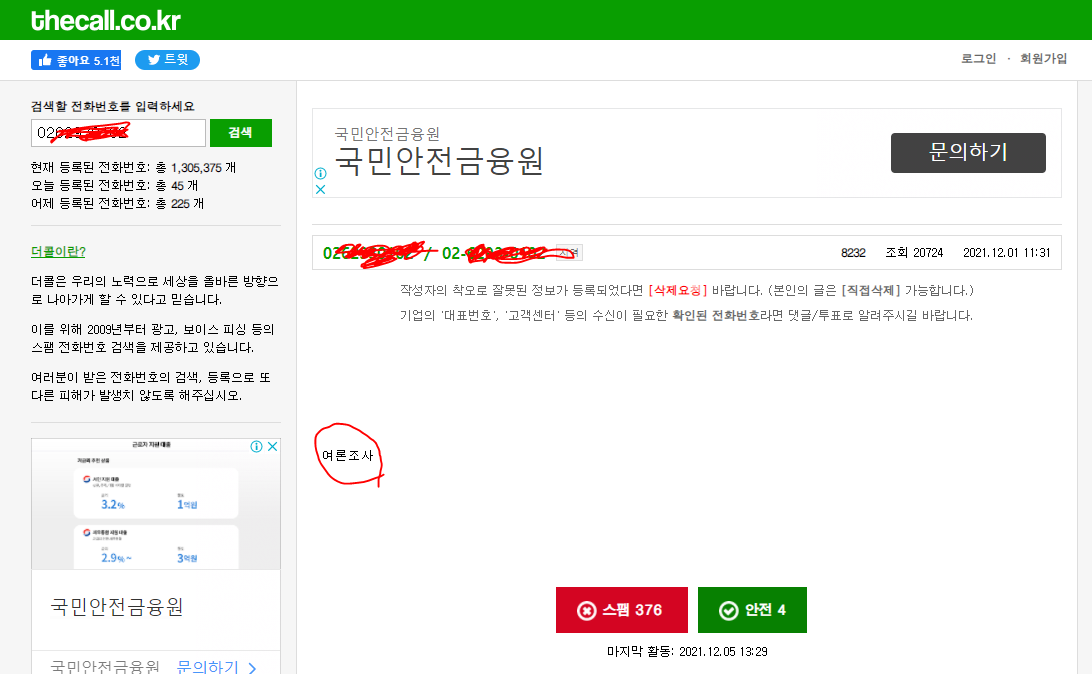
Task: Click the Facebook 좋아요 like button
Action: pyautogui.click(x=76, y=61)
